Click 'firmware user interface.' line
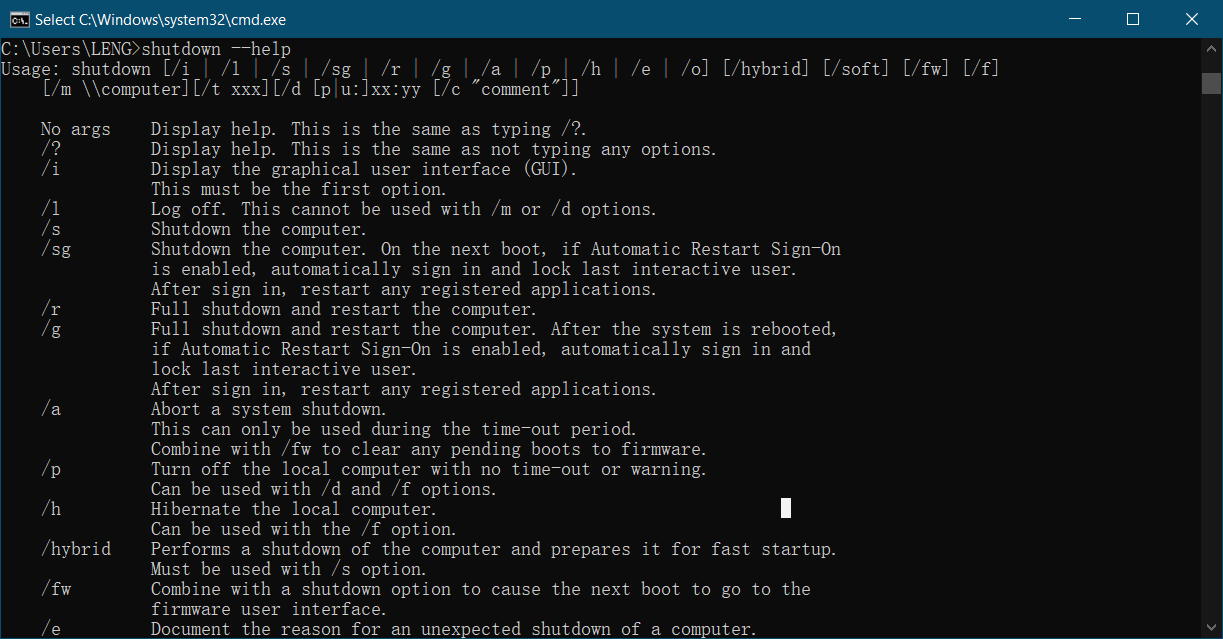 tap(269, 609)
